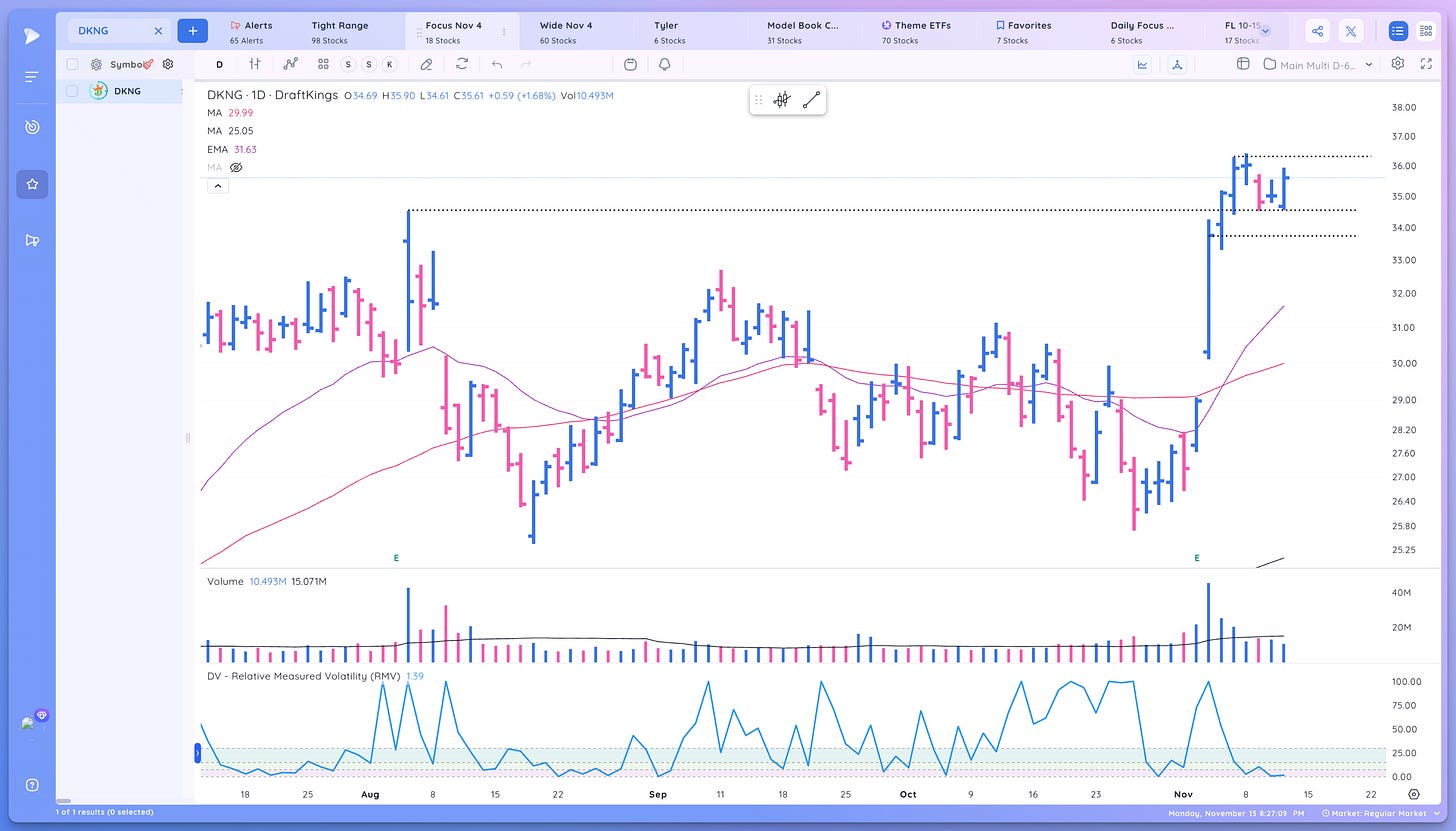Screen dimensions: 1456x831
Task: Open the sidebar list menu icon
Action: 32,77
